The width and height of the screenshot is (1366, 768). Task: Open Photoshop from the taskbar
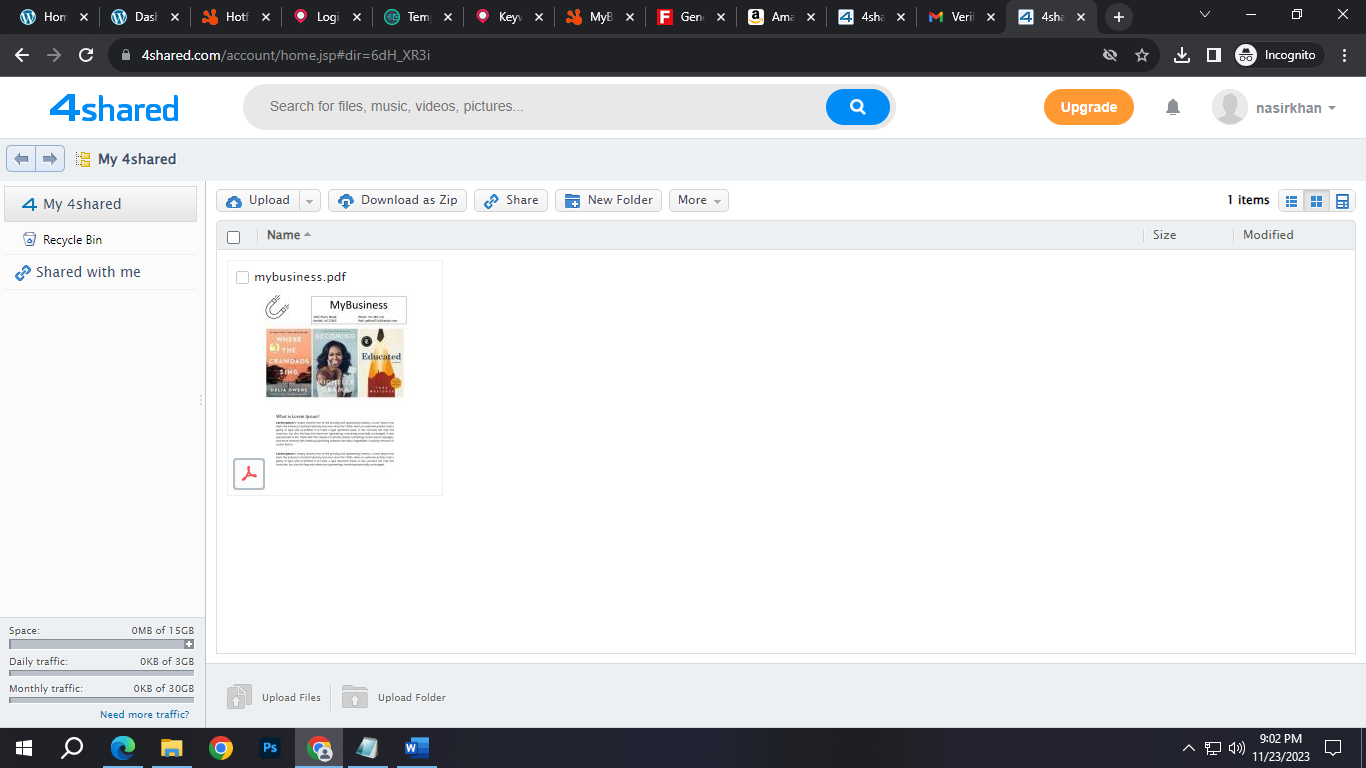(269, 747)
